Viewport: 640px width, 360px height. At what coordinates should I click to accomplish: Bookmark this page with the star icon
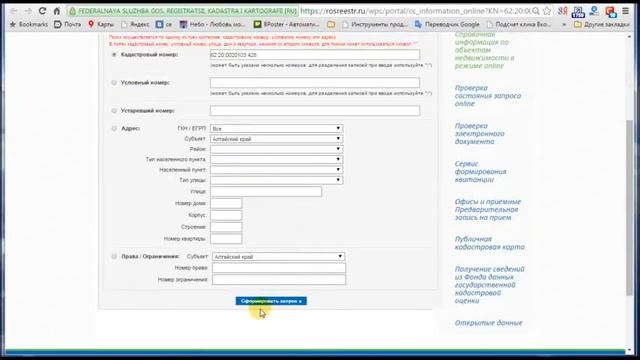[x=547, y=11]
